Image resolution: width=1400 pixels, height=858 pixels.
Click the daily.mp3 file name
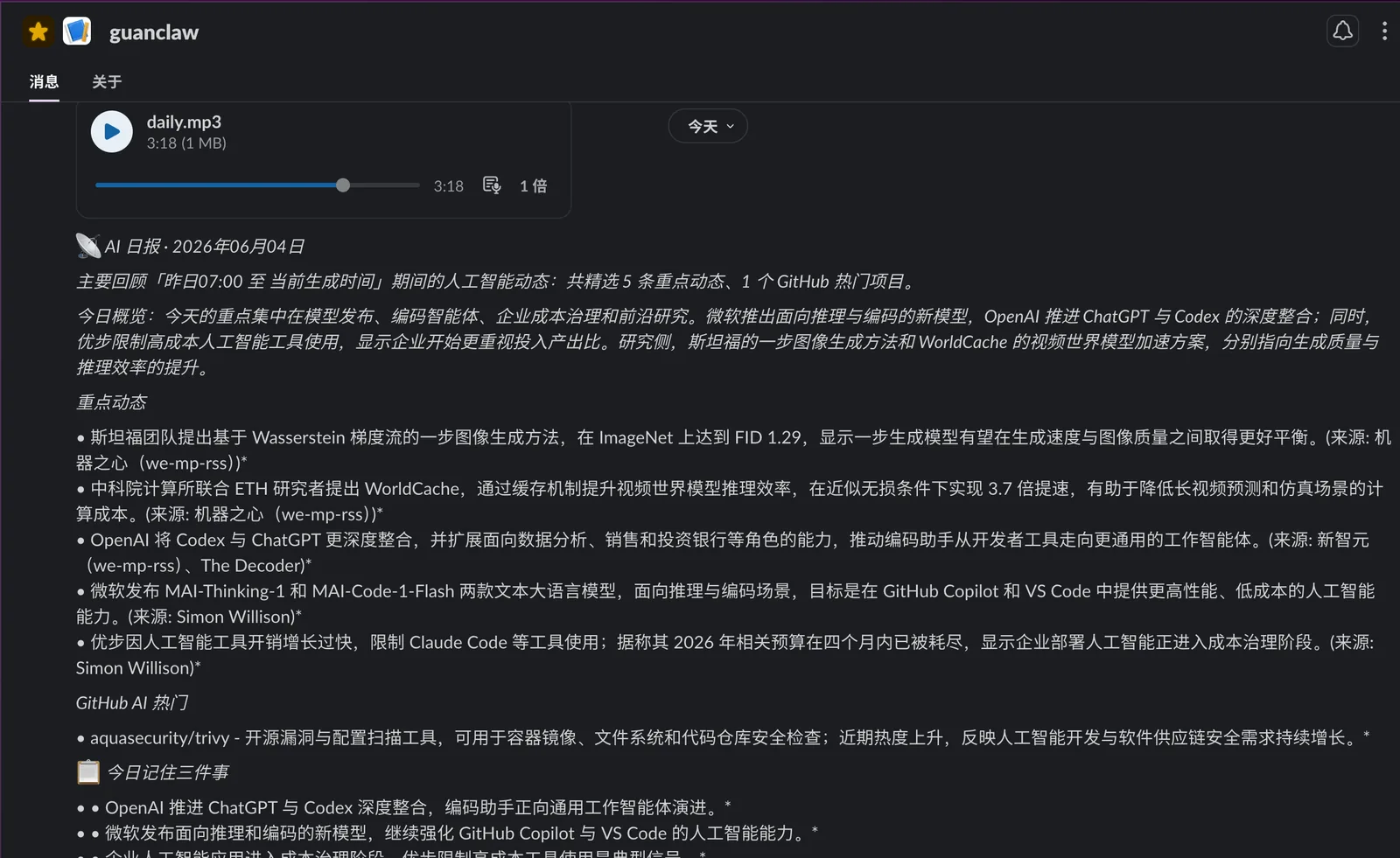pos(184,122)
